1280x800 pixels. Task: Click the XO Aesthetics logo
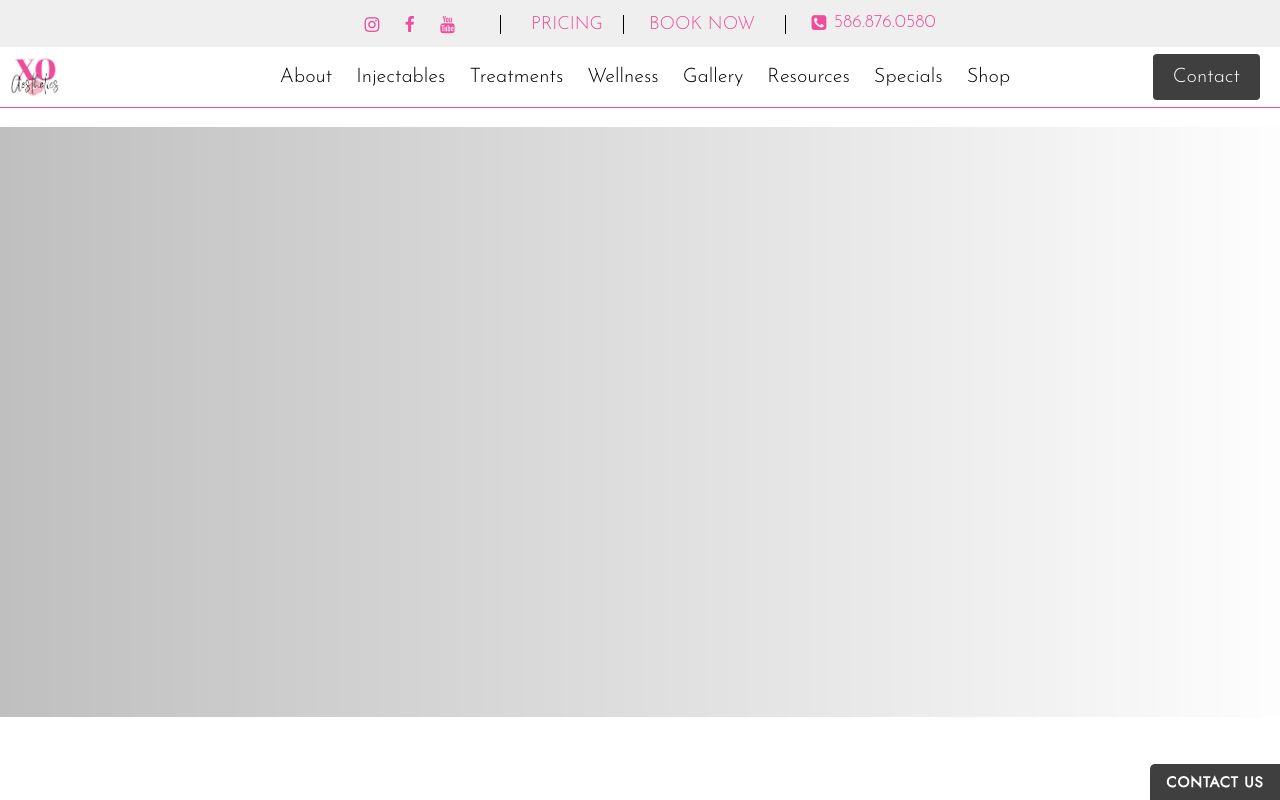click(35, 77)
